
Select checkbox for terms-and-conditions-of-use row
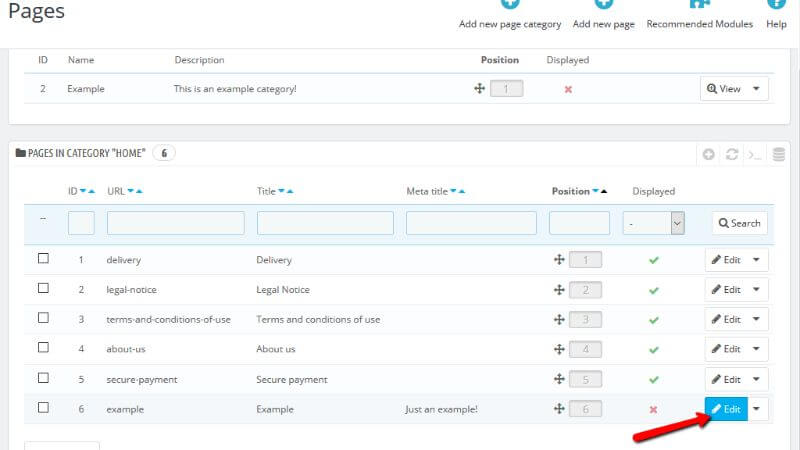43,318
